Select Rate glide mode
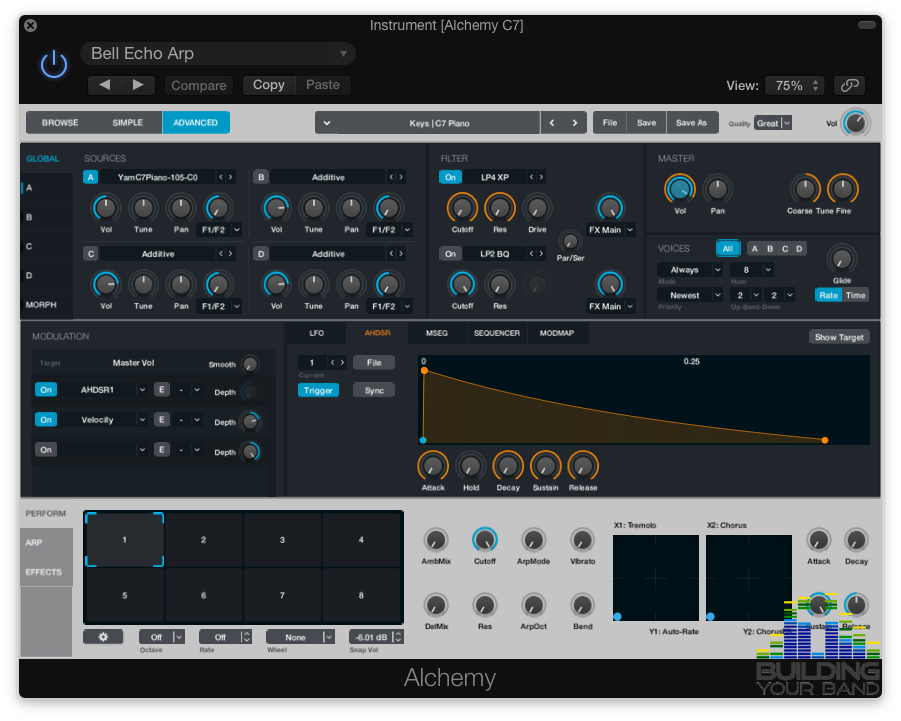 [x=829, y=295]
